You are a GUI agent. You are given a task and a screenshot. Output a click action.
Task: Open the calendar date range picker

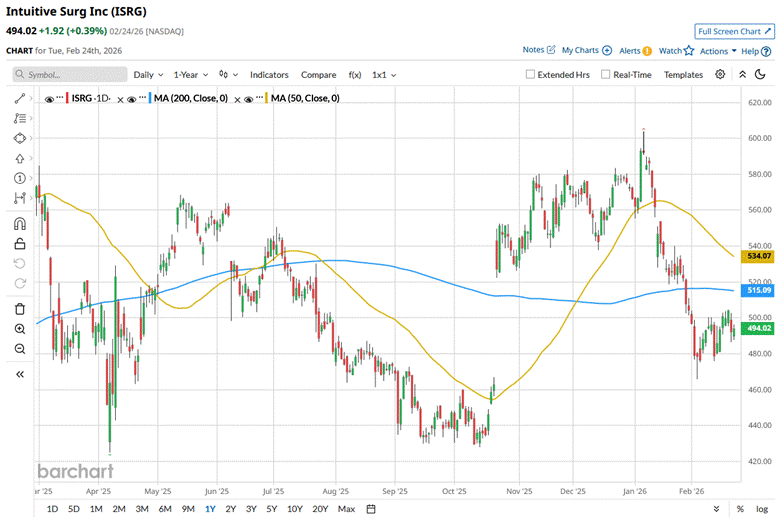point(371,509)
